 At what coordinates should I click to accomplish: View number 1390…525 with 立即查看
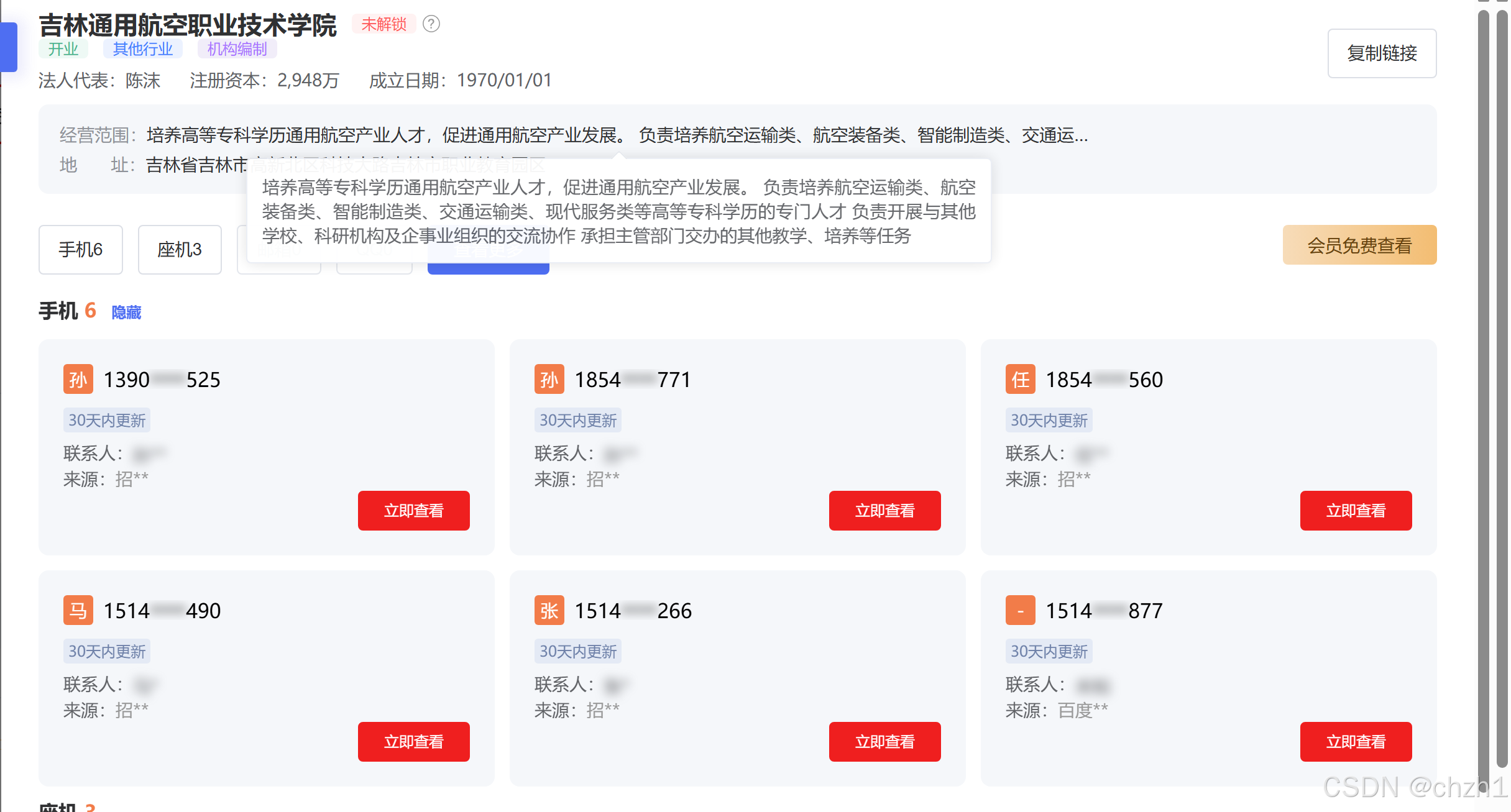413,511
